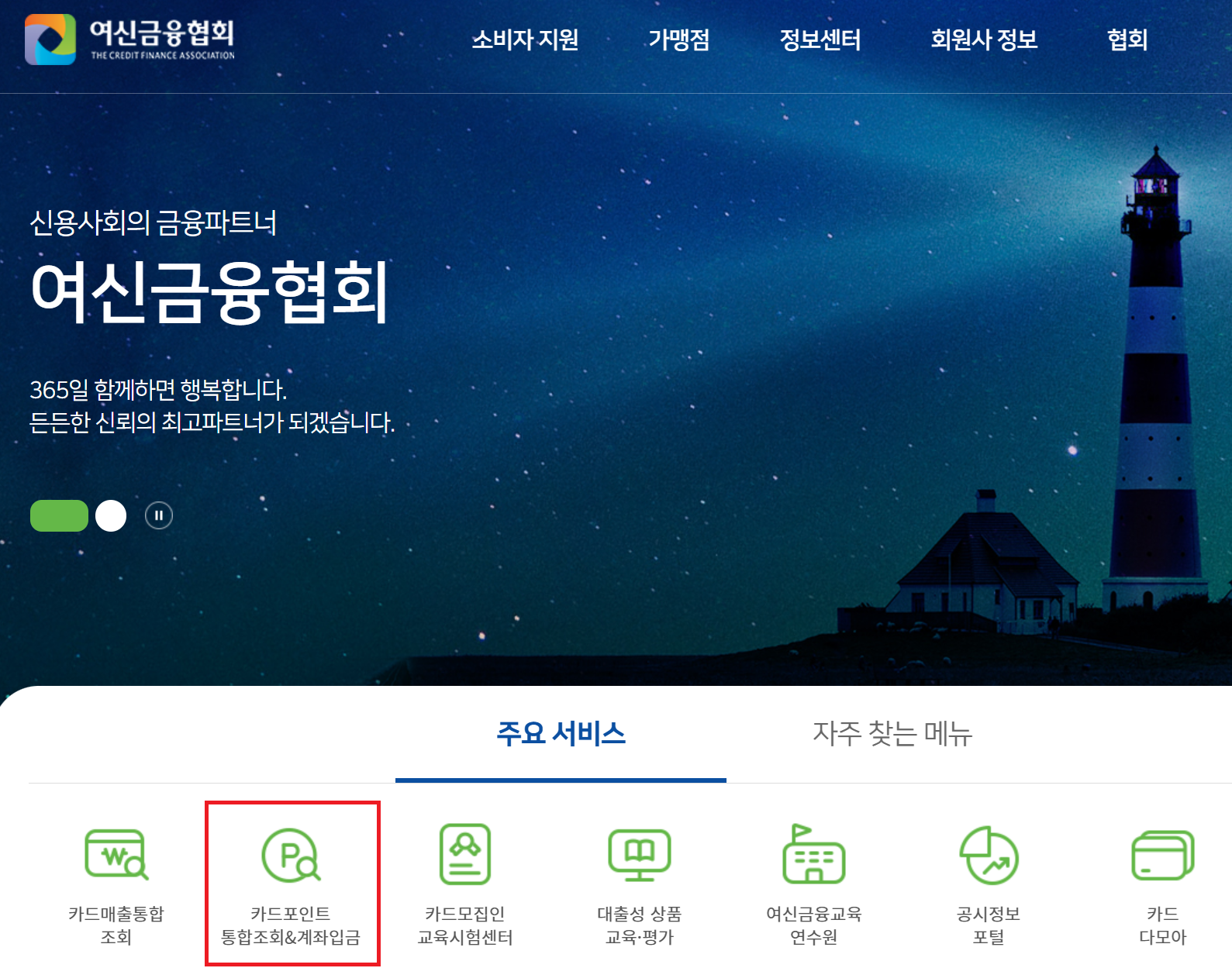1232x968 pixels.
Task: Click the 카드모집인 교육시험센터 text link
Action: [465, 925]
